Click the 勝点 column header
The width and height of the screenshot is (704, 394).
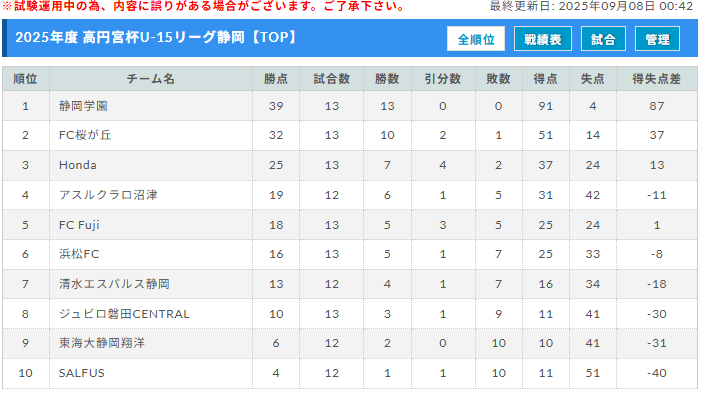click(276, 79)
